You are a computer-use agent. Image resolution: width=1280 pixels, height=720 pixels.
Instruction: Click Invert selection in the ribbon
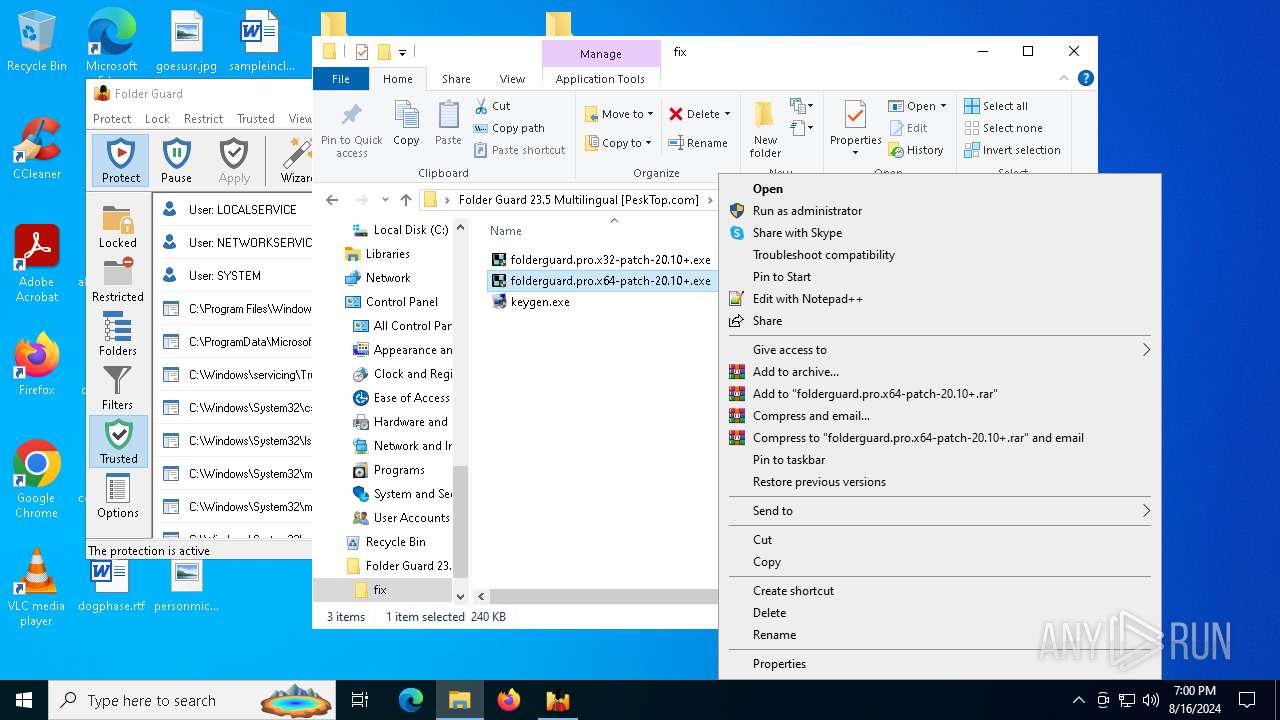tap(1012, 150)
